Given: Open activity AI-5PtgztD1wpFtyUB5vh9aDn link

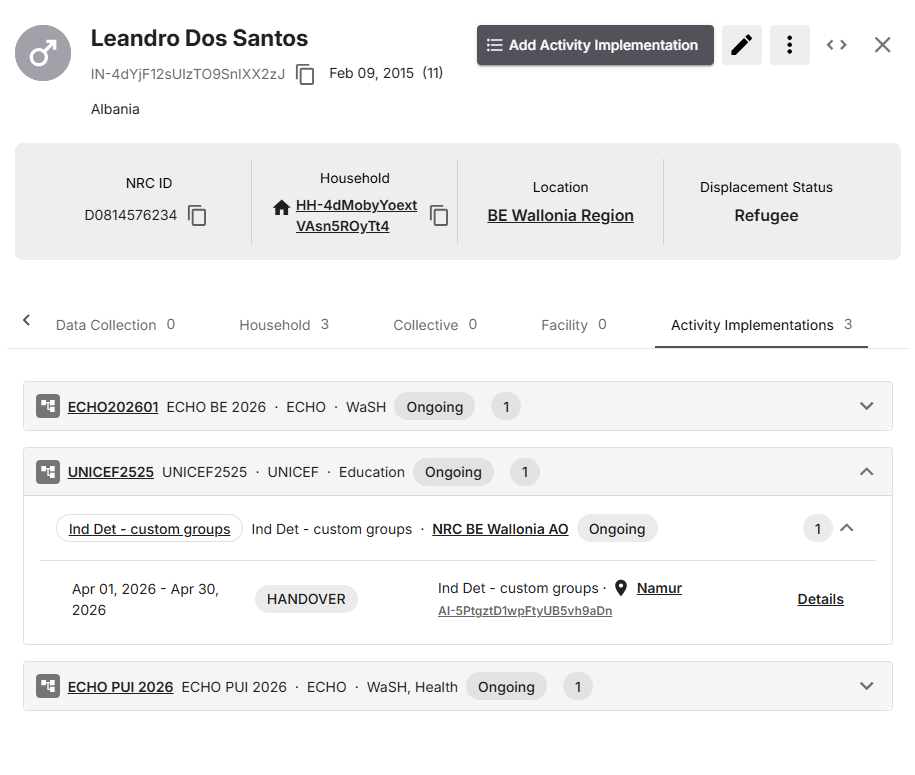Looking at the screenshot, I should point(525,610).
